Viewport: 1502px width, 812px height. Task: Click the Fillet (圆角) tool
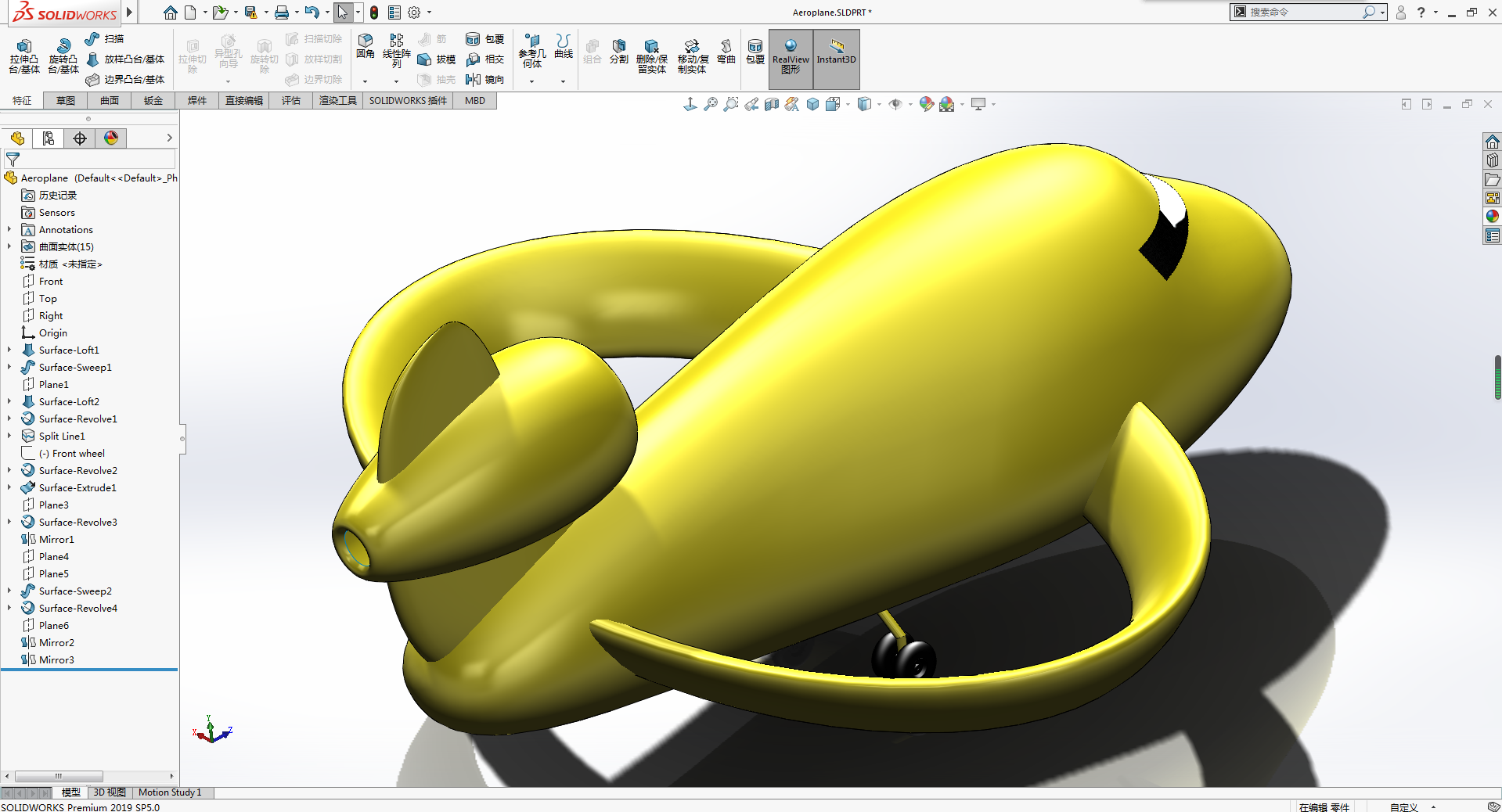click(x=366, y=46)
